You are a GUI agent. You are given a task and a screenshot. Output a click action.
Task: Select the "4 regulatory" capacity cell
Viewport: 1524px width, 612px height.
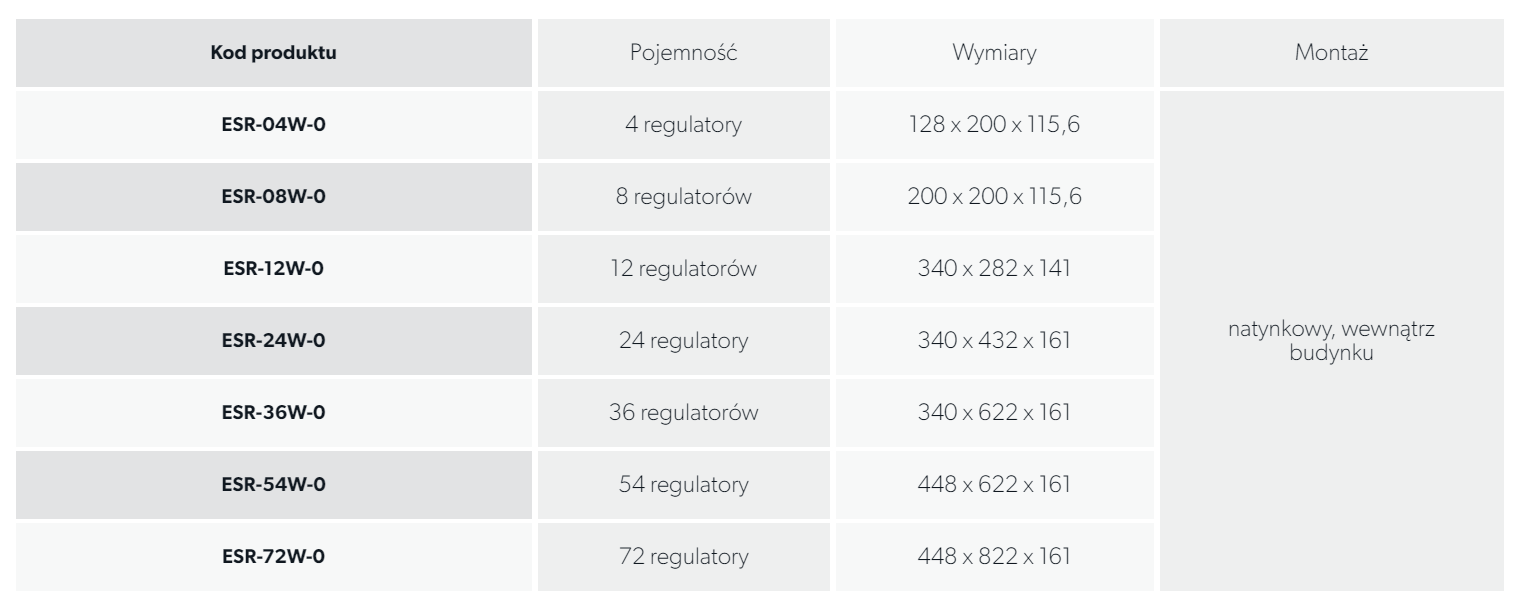pos(686,126)
